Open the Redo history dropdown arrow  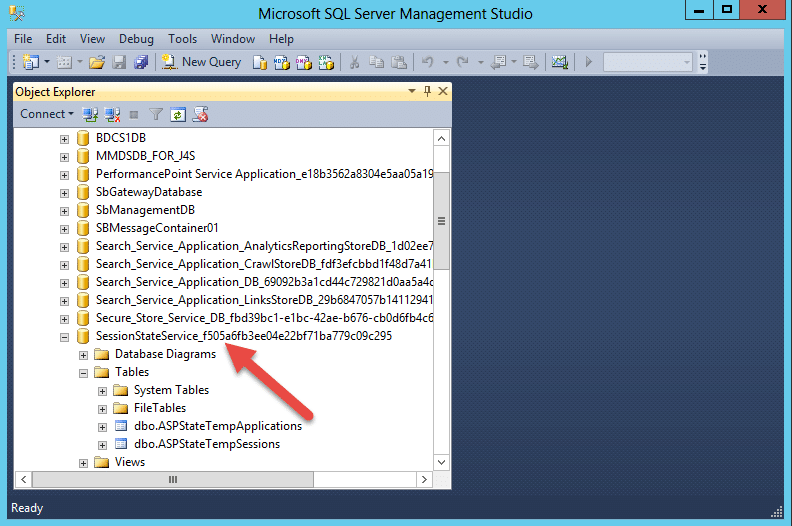coord(480,63)
